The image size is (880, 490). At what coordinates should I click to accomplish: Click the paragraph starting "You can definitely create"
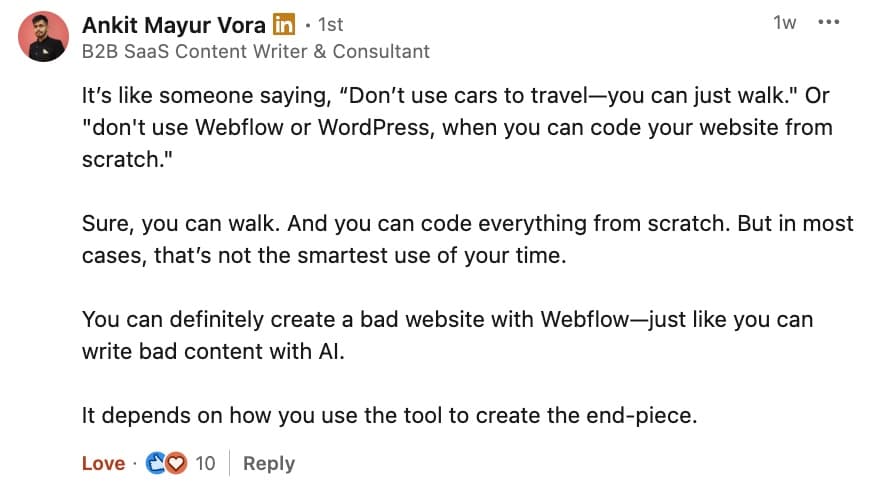[x=447, y=336]
